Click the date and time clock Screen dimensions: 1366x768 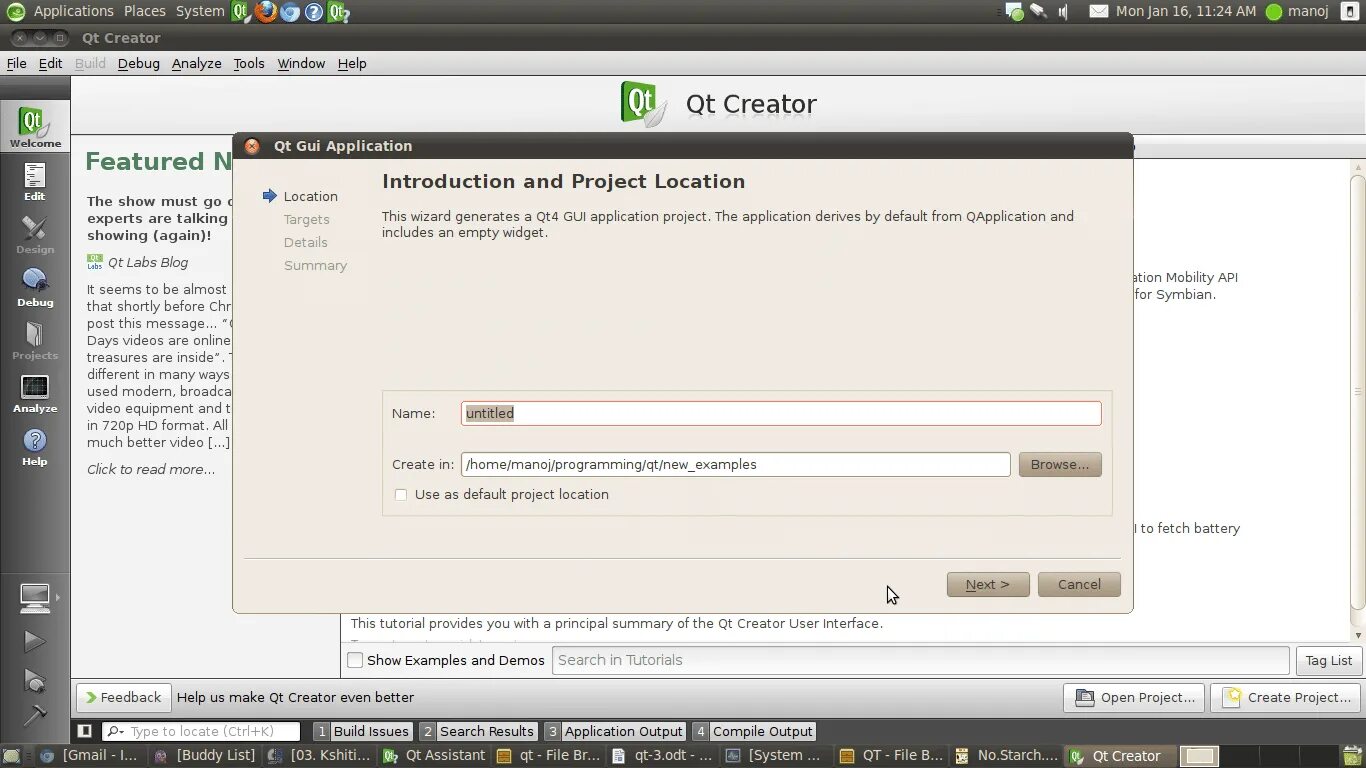1186,11
